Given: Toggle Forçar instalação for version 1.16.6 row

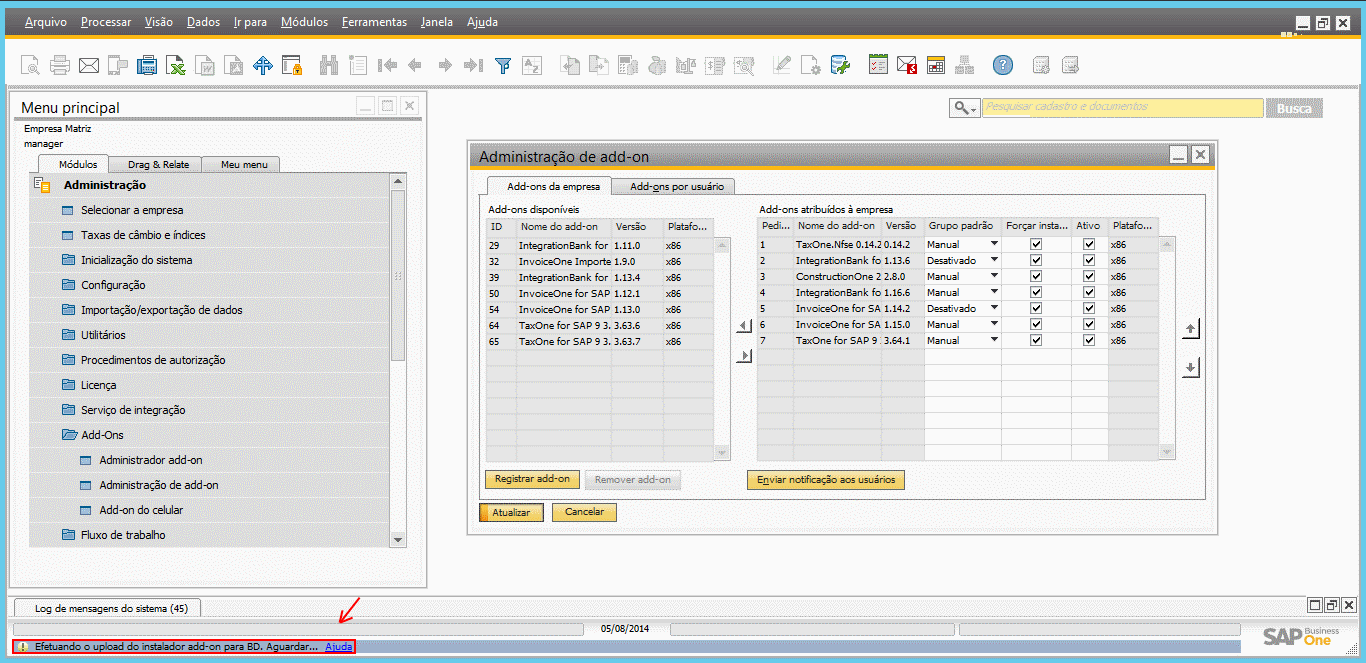Looking at the screenshot, I should click(1036, 292).
